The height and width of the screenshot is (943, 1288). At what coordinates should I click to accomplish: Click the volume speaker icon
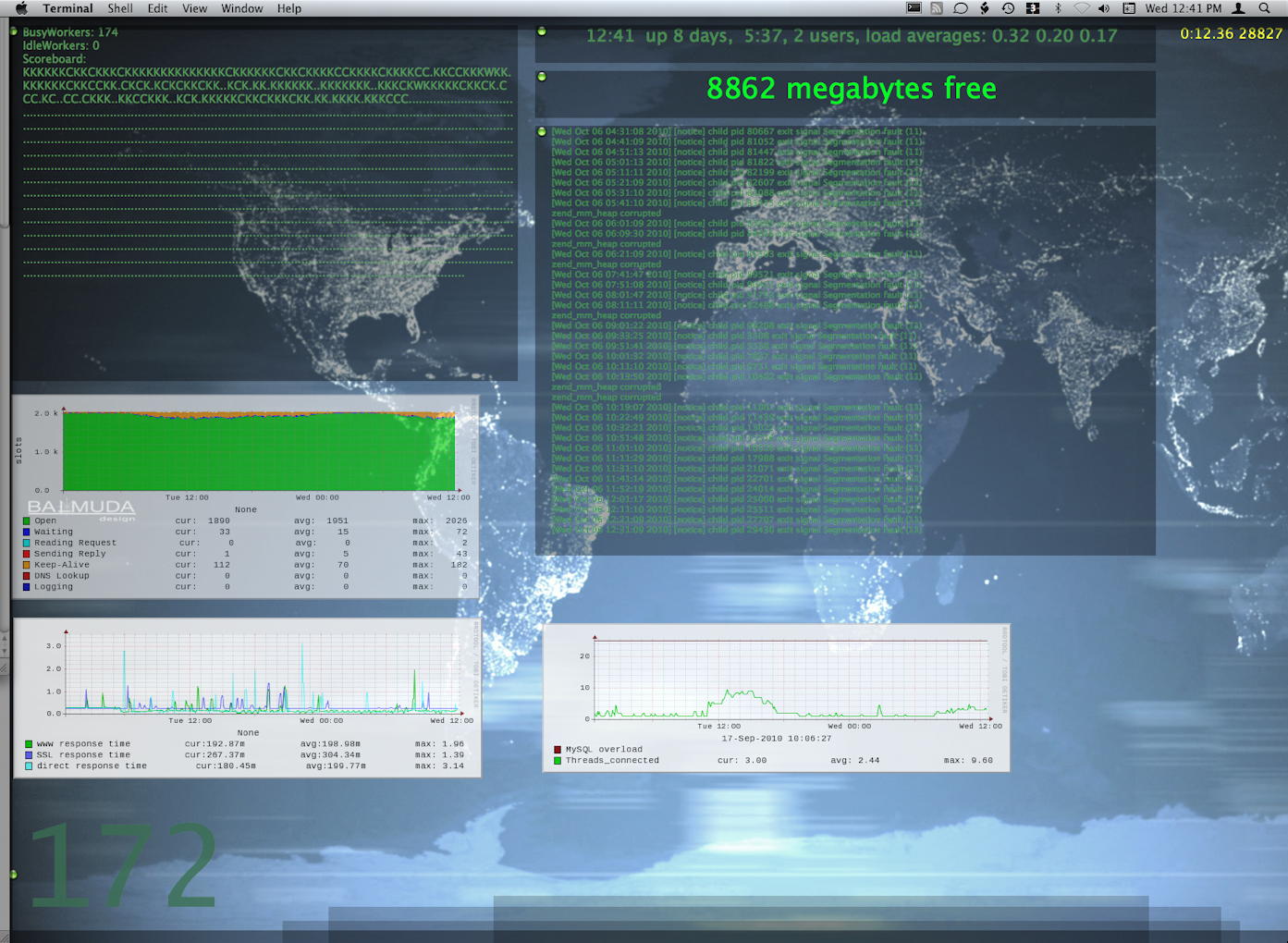(1103, 8)
